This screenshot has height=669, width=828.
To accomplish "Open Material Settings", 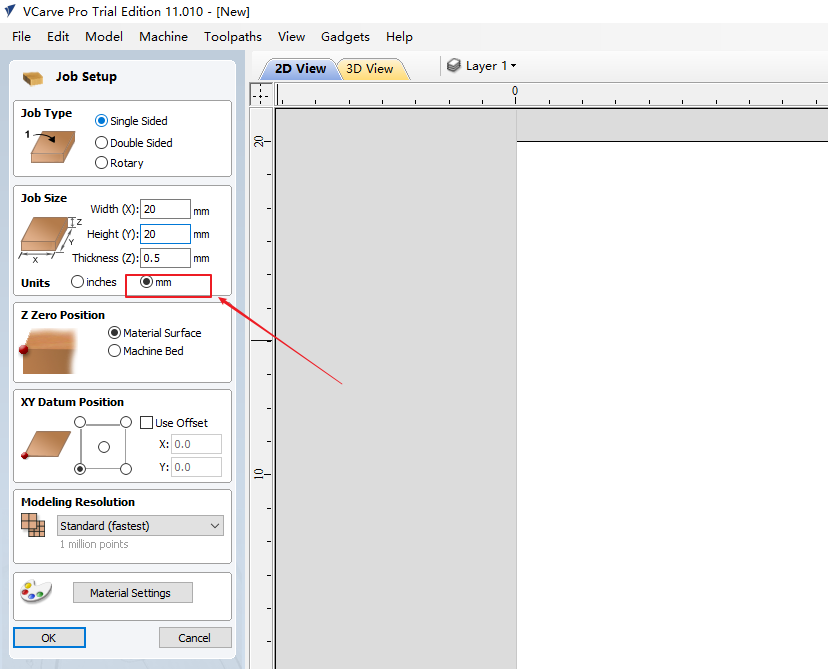I will coord(133,592).
